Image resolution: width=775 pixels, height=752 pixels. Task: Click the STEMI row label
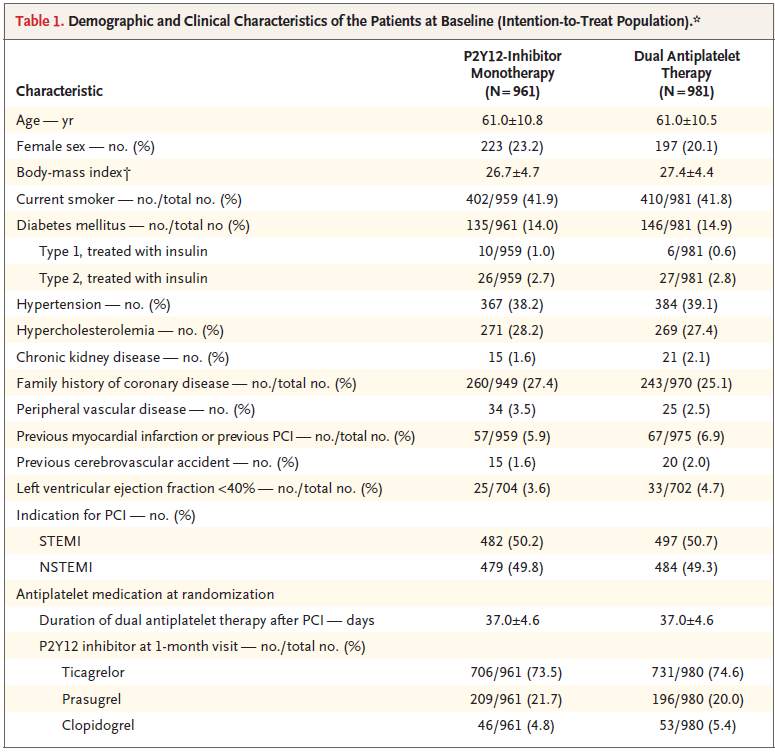(x=60, y=541)
